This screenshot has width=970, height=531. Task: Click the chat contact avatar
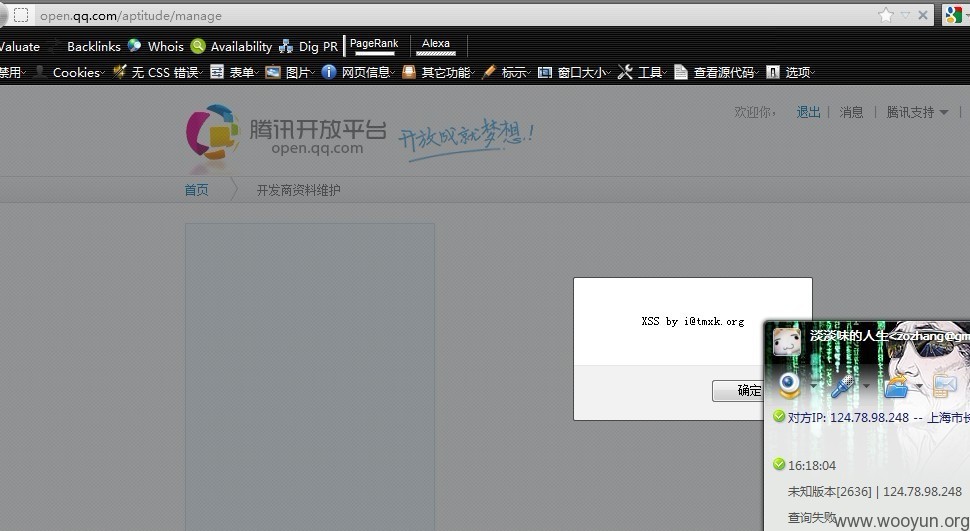(787, 341)
